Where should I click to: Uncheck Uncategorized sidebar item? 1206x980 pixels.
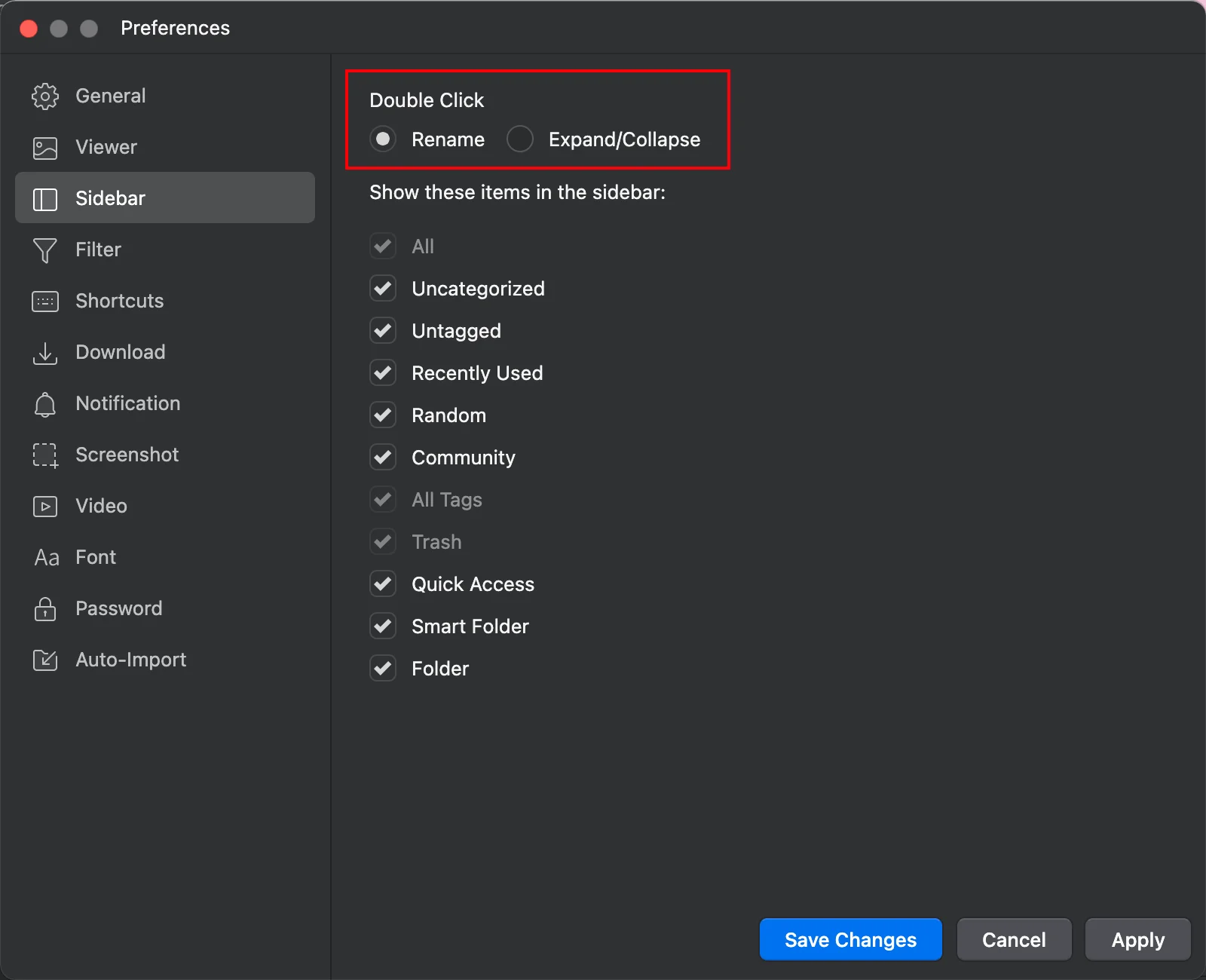pyautogui.click(x=383, y=288)
